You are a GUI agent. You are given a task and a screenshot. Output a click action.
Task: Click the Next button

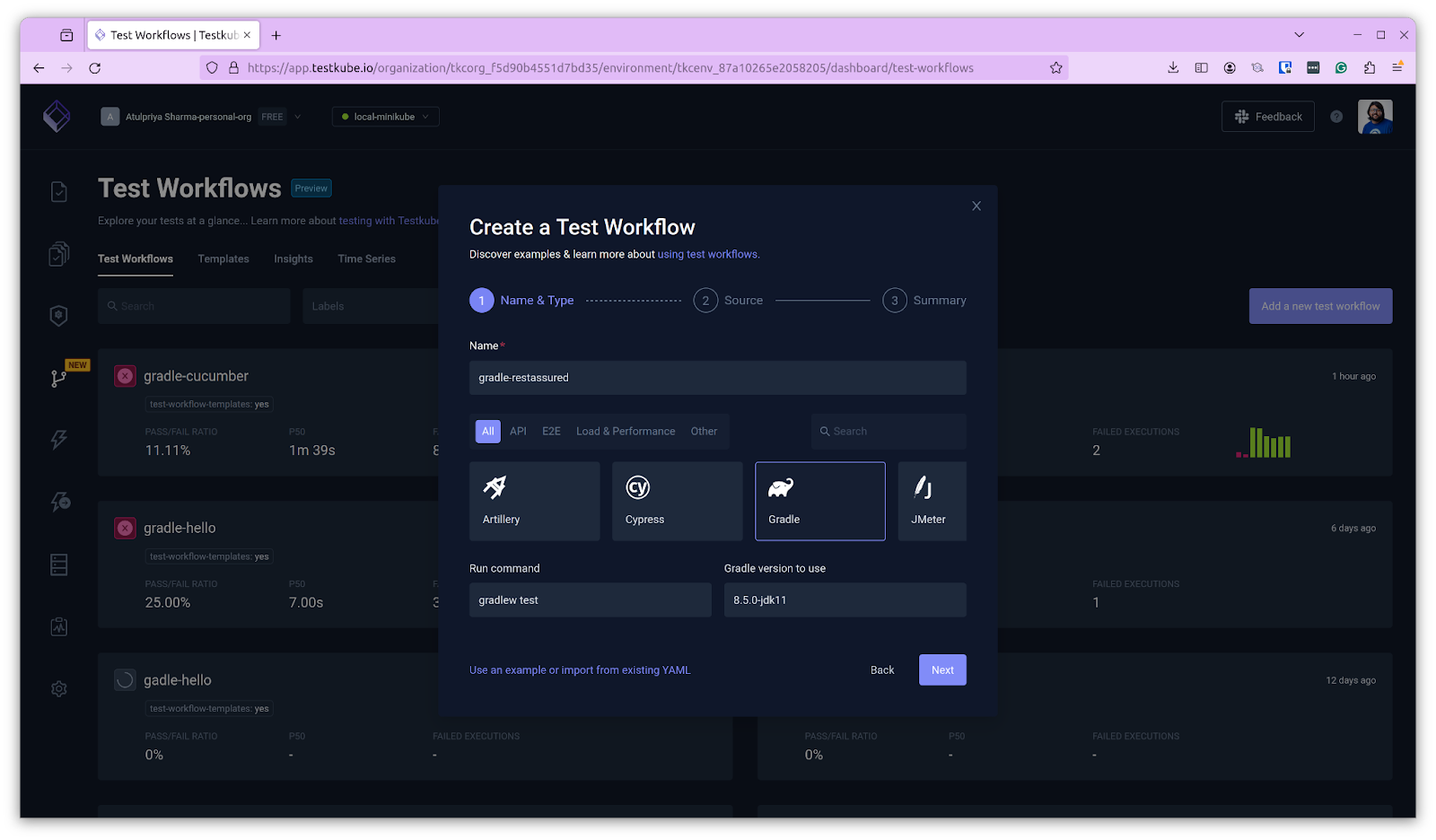[x=942, y=669]
